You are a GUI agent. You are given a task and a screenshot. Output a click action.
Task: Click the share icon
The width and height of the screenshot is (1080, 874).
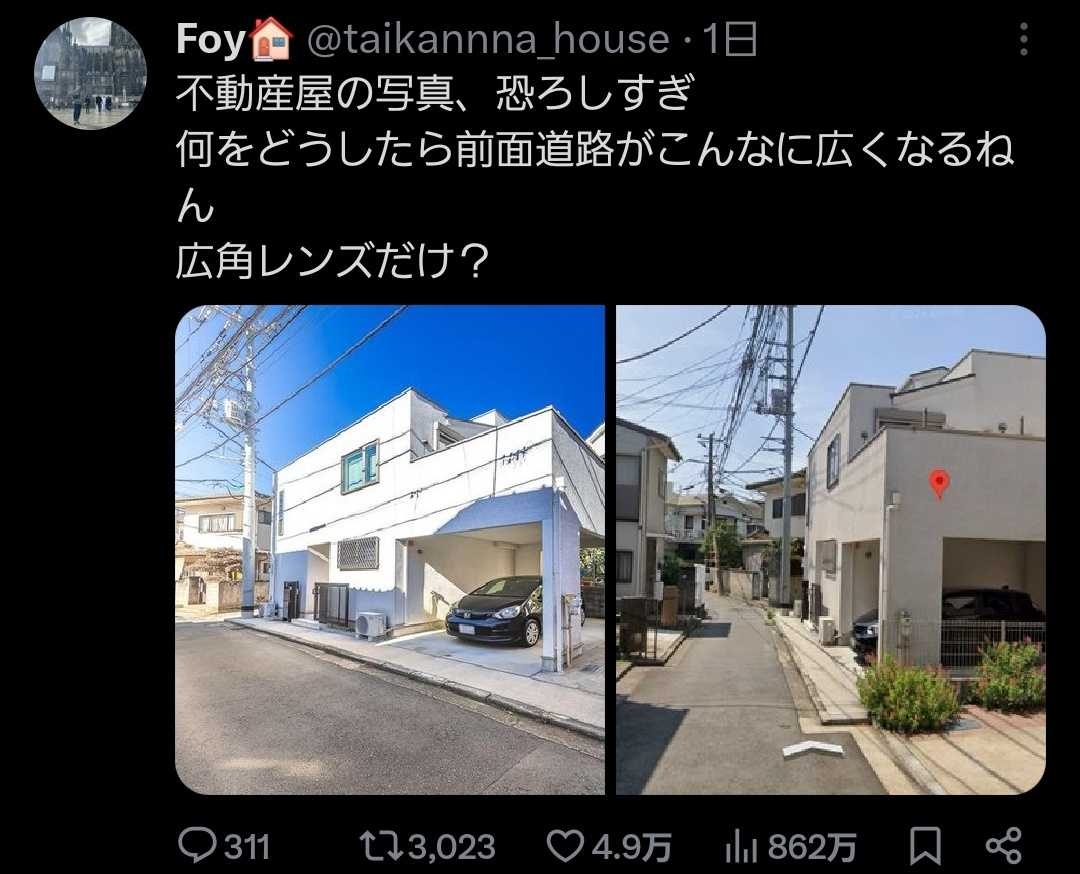tap(1004, 846)
